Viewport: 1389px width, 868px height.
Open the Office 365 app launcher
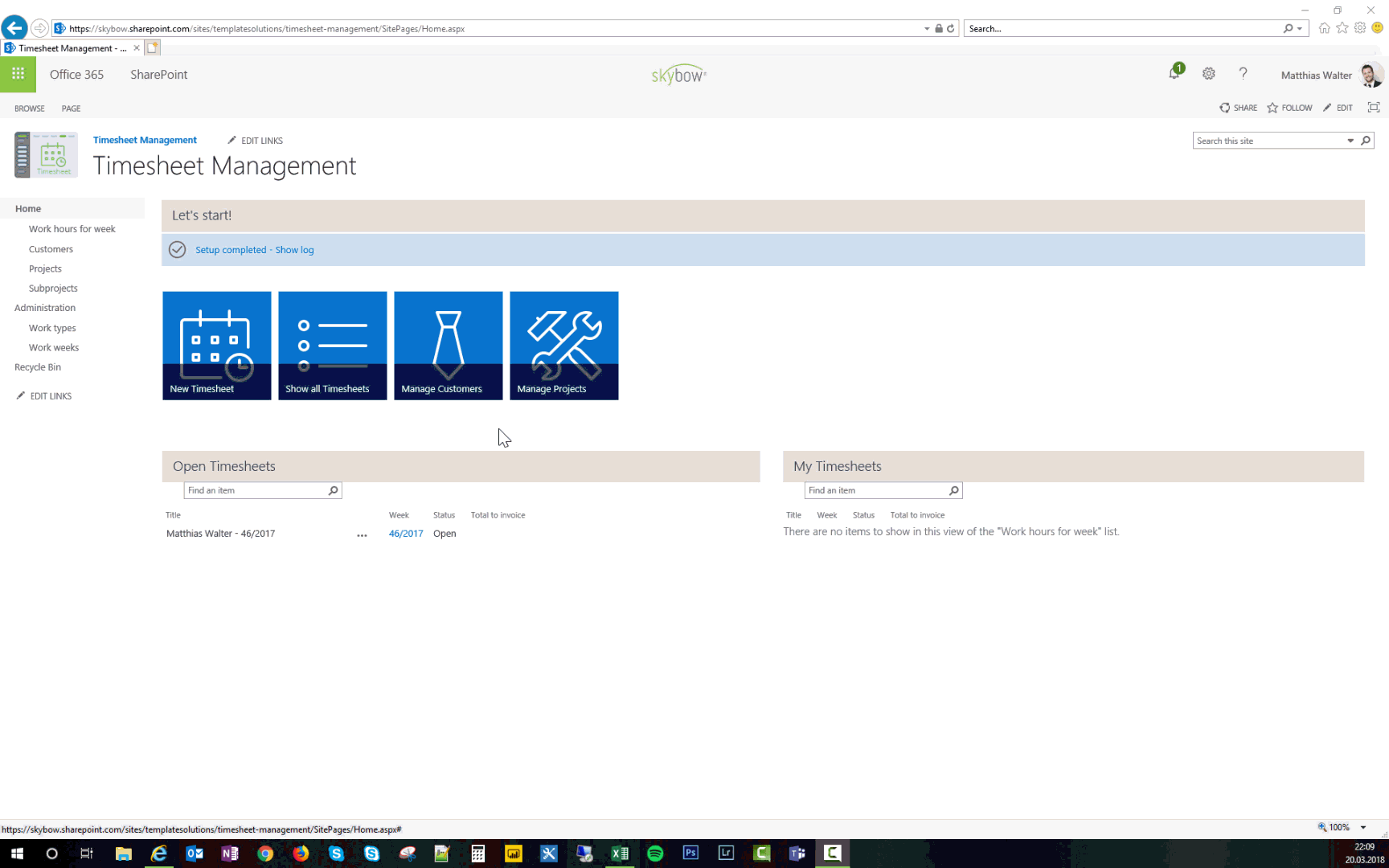click(x=18, y=74)
